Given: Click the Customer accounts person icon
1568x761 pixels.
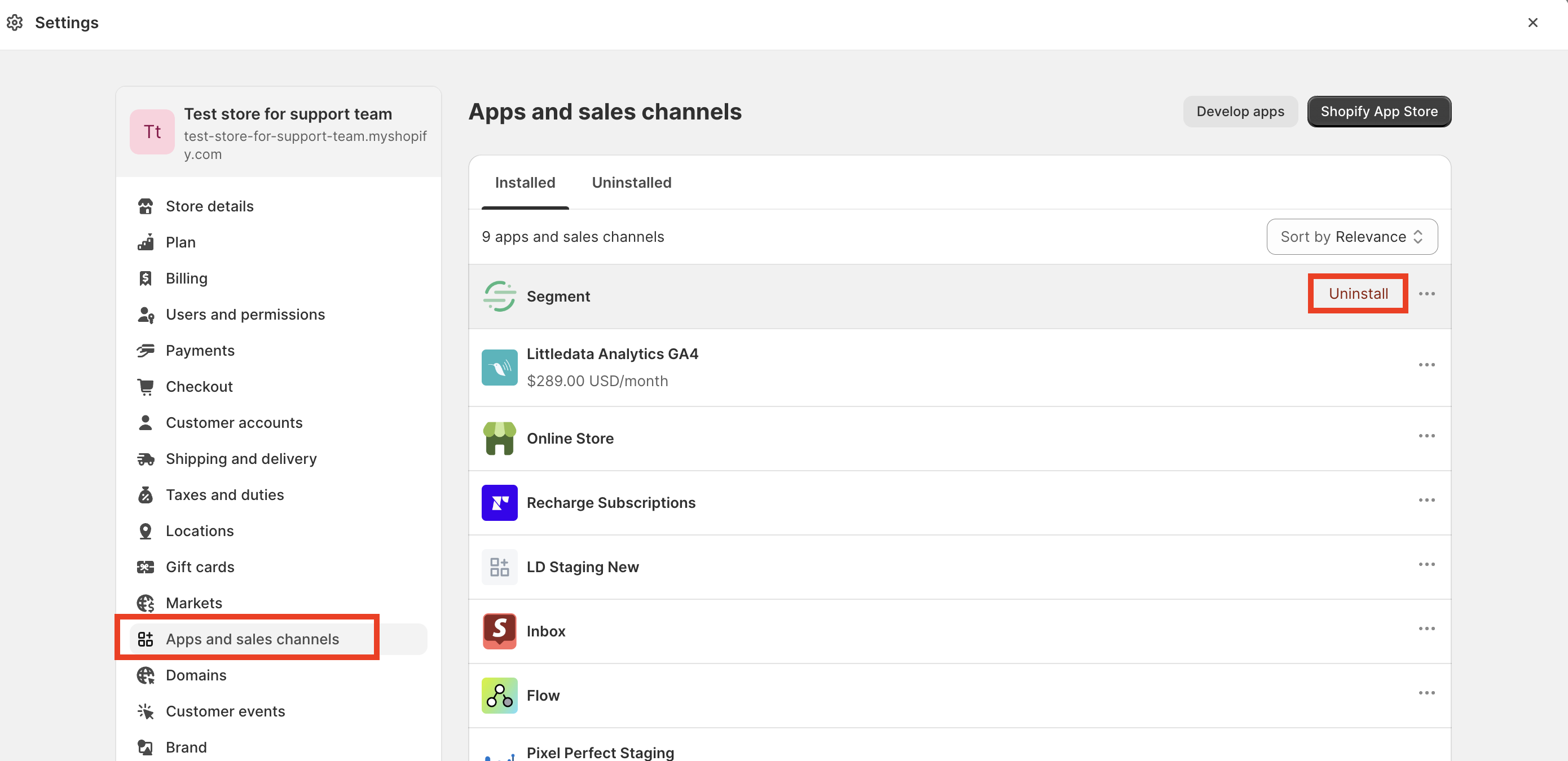Looking at the screenshot, I should 146,422.
